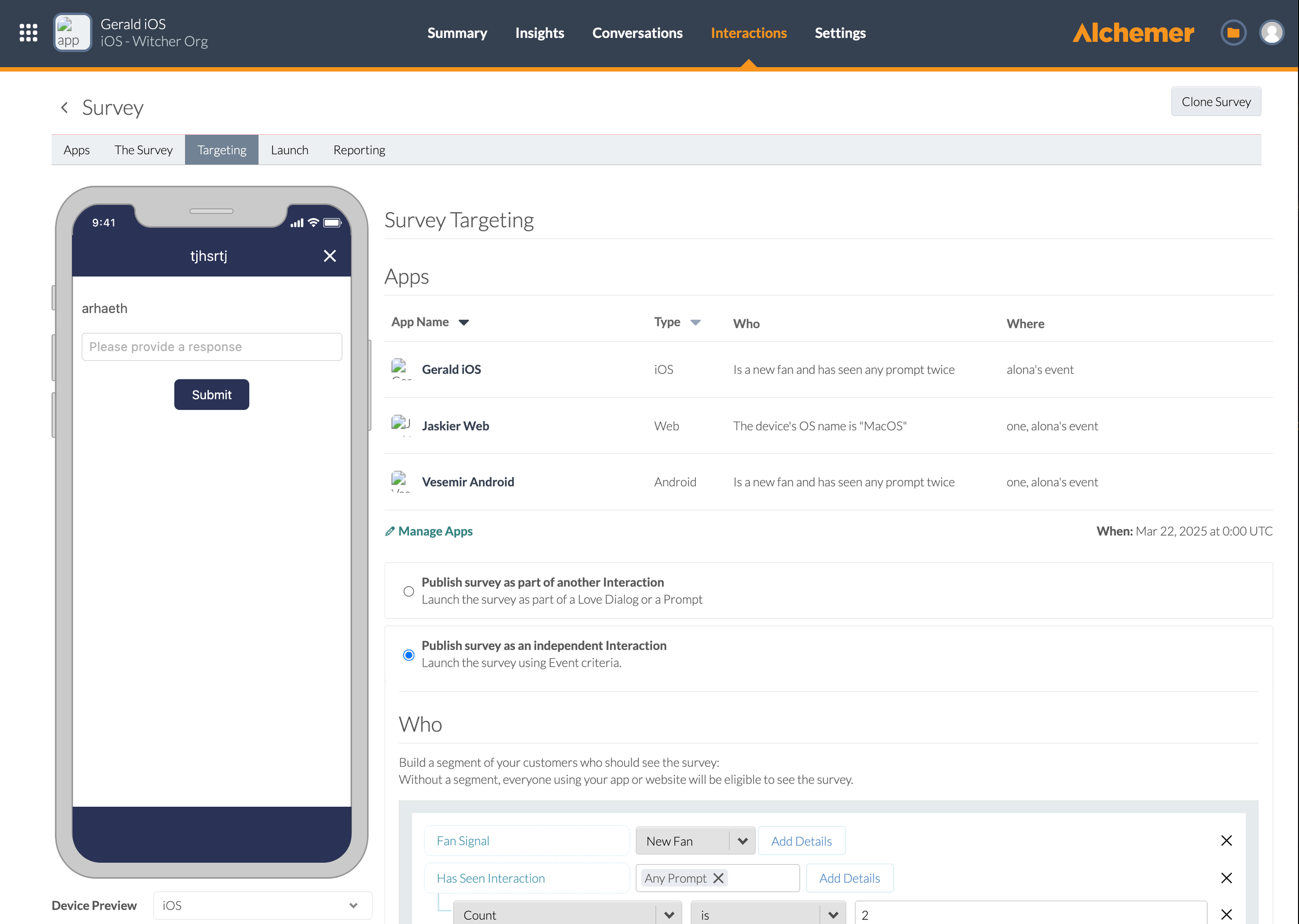
Task: Open the Insights menu
Action: coord(539,33)
